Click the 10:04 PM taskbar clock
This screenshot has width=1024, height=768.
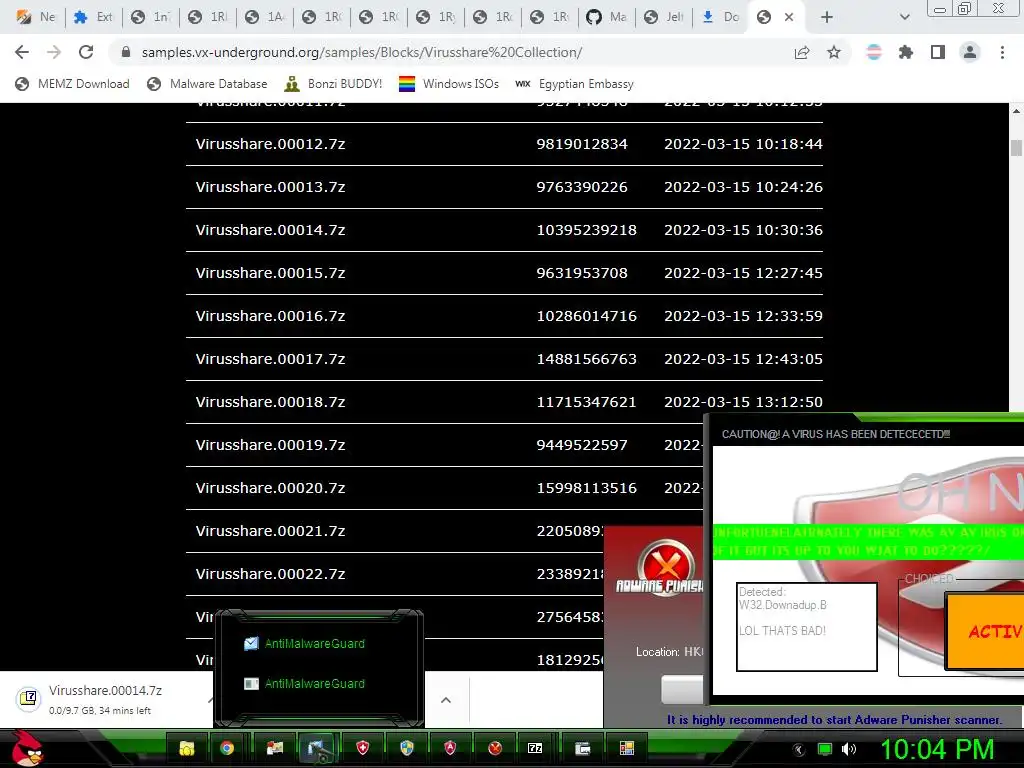click(x=938, y=749)
